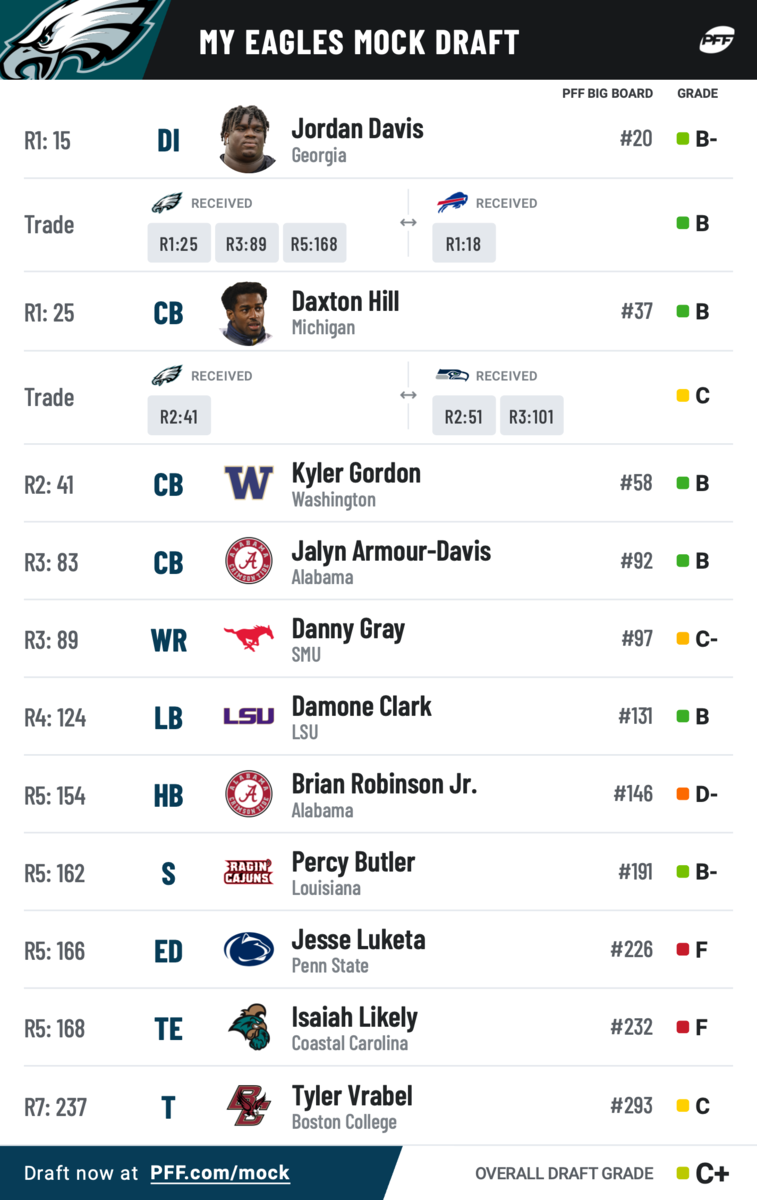Click Daxton Hill headshot photo
The height and width of the screenshot is (1200, 757).
[x=248, y=312]
